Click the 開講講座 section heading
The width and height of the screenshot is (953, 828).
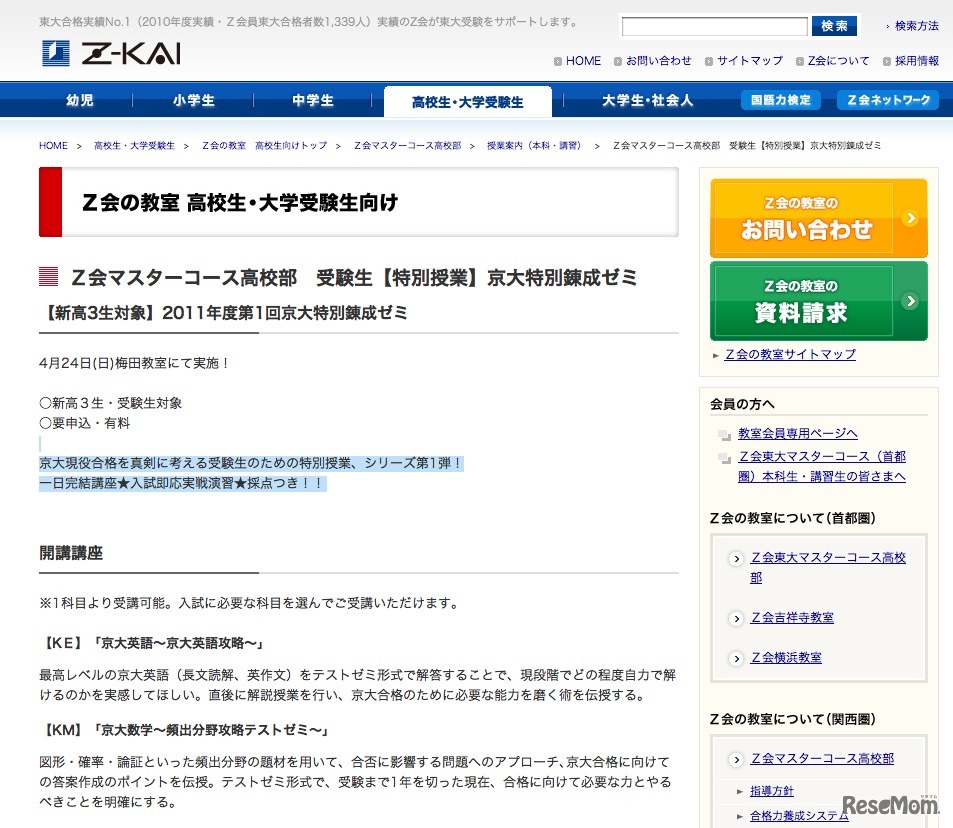[x=71, y=553]
